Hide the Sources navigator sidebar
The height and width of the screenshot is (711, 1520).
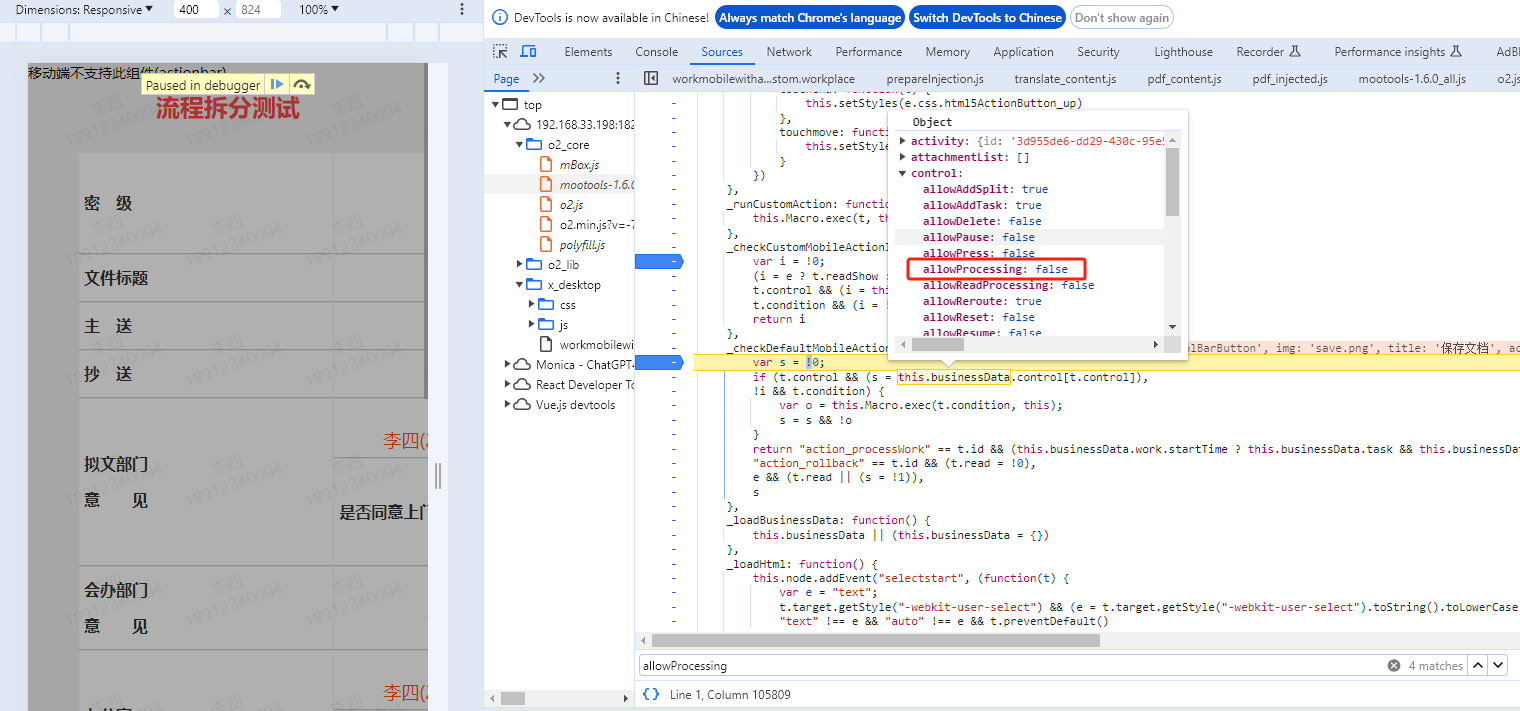[x=651, y=78]
